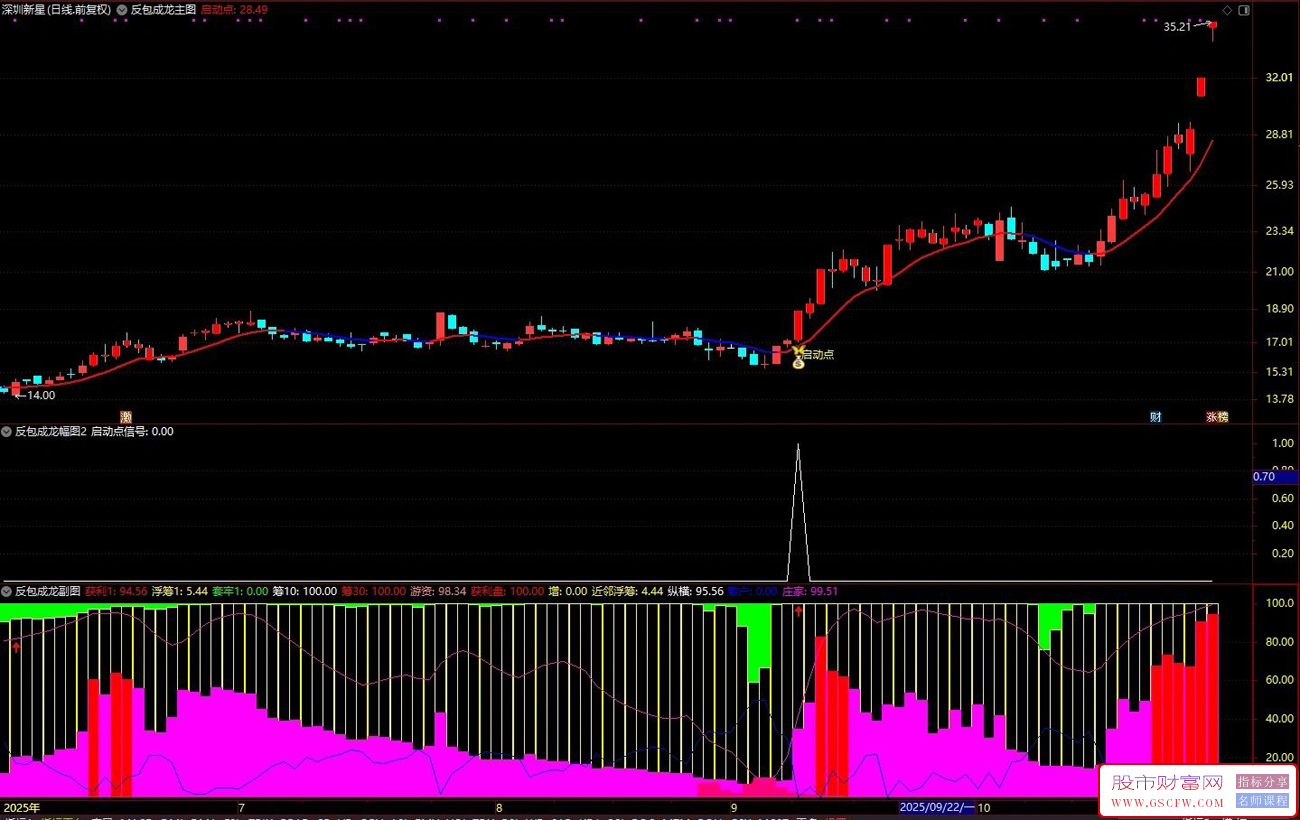Expand the 反包成龙副图 indicator dropdown
Viewport: 1300px width, 820px height.
pos(6,591)
